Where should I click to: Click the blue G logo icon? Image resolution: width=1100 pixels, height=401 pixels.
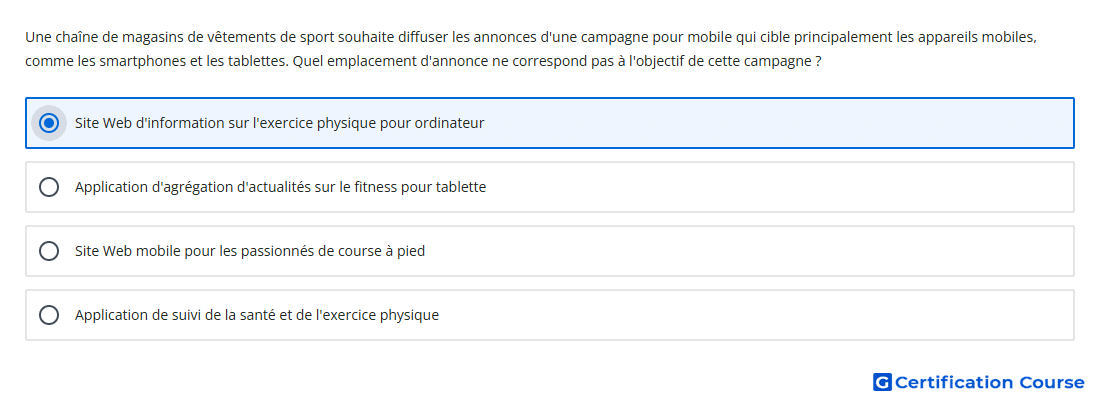point(882,382)
